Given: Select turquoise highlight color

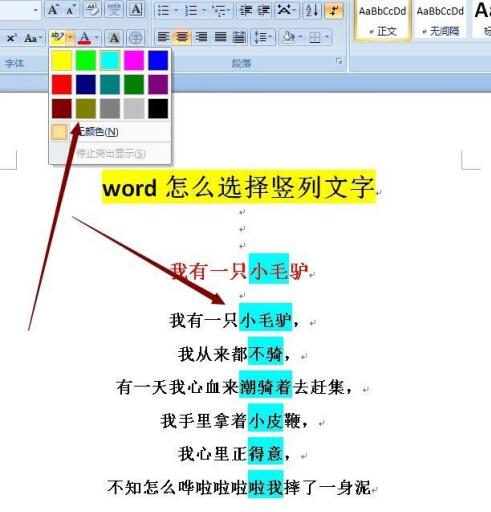Looking at the screenshot, I should [110, 60].
